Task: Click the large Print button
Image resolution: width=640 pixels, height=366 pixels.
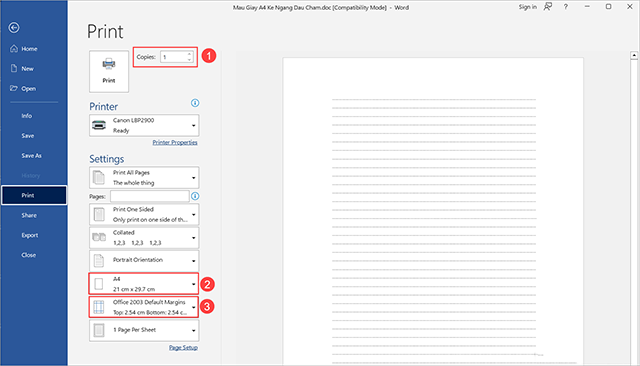Action: tap(109, 71)
